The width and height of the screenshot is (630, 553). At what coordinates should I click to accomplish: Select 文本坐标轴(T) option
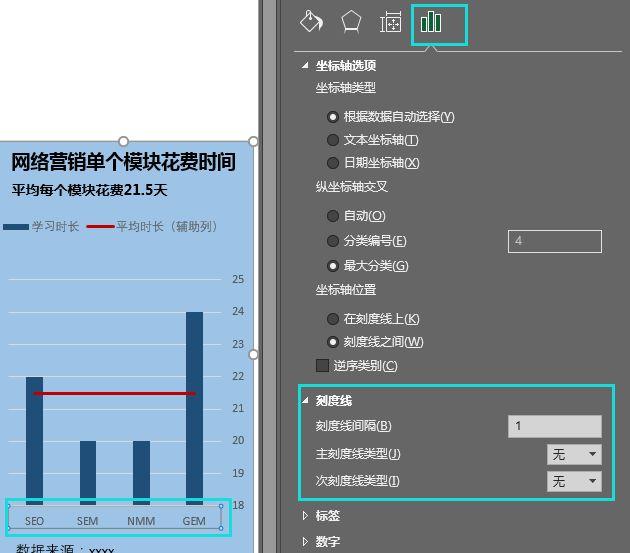point(373,140)
